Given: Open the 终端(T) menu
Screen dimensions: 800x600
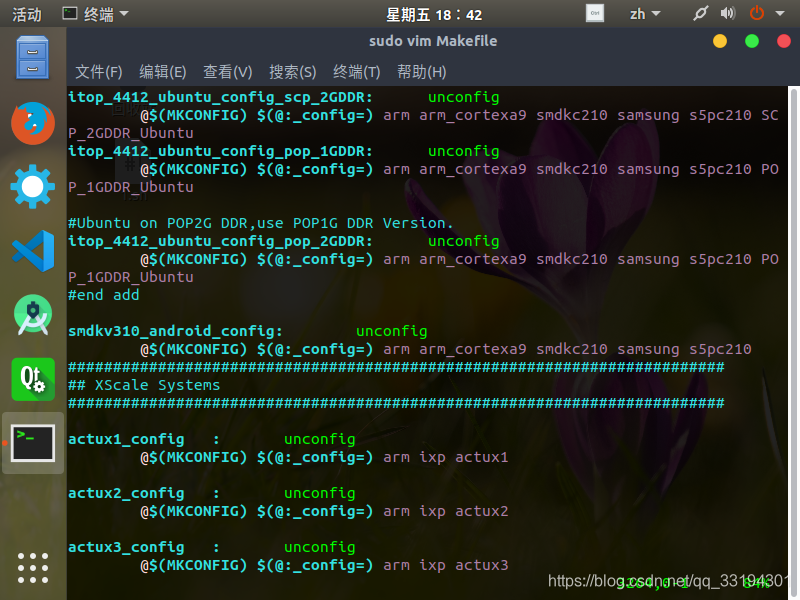Looking at the screenshot, I should [357, 72].
